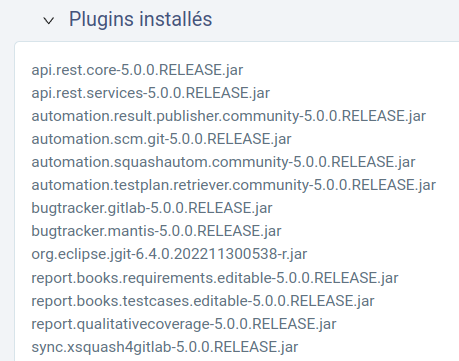Select api.rest.core-5.0.0.RELEASE.jar entry
Viewport: 459px width, 361px height.
pos(137,70)
